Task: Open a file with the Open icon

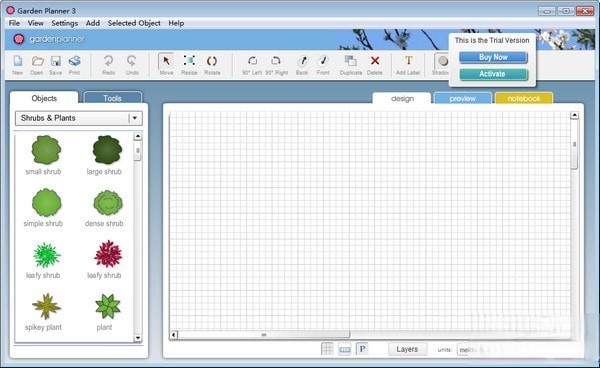Action: pos(37,61)
